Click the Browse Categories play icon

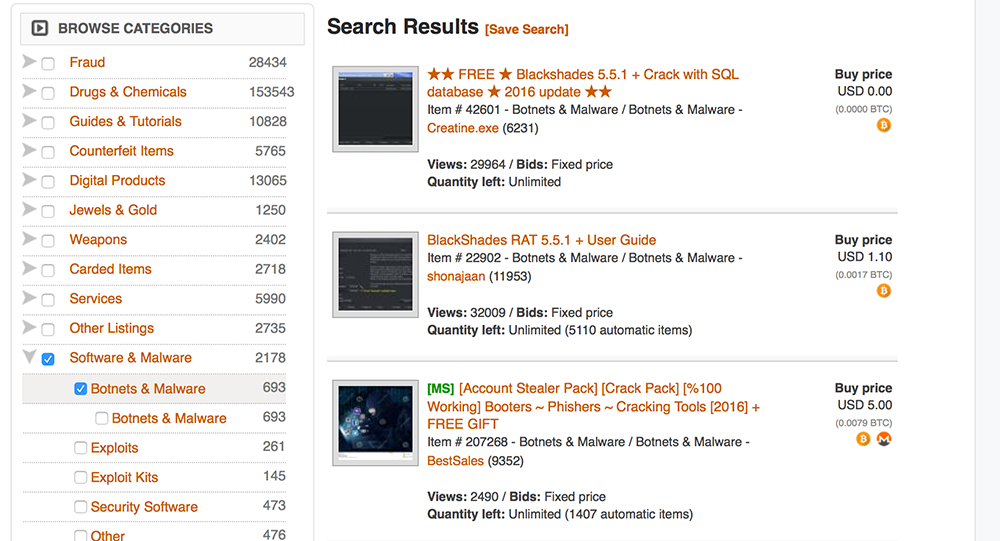pyautogui.click(x=40, y=28)
